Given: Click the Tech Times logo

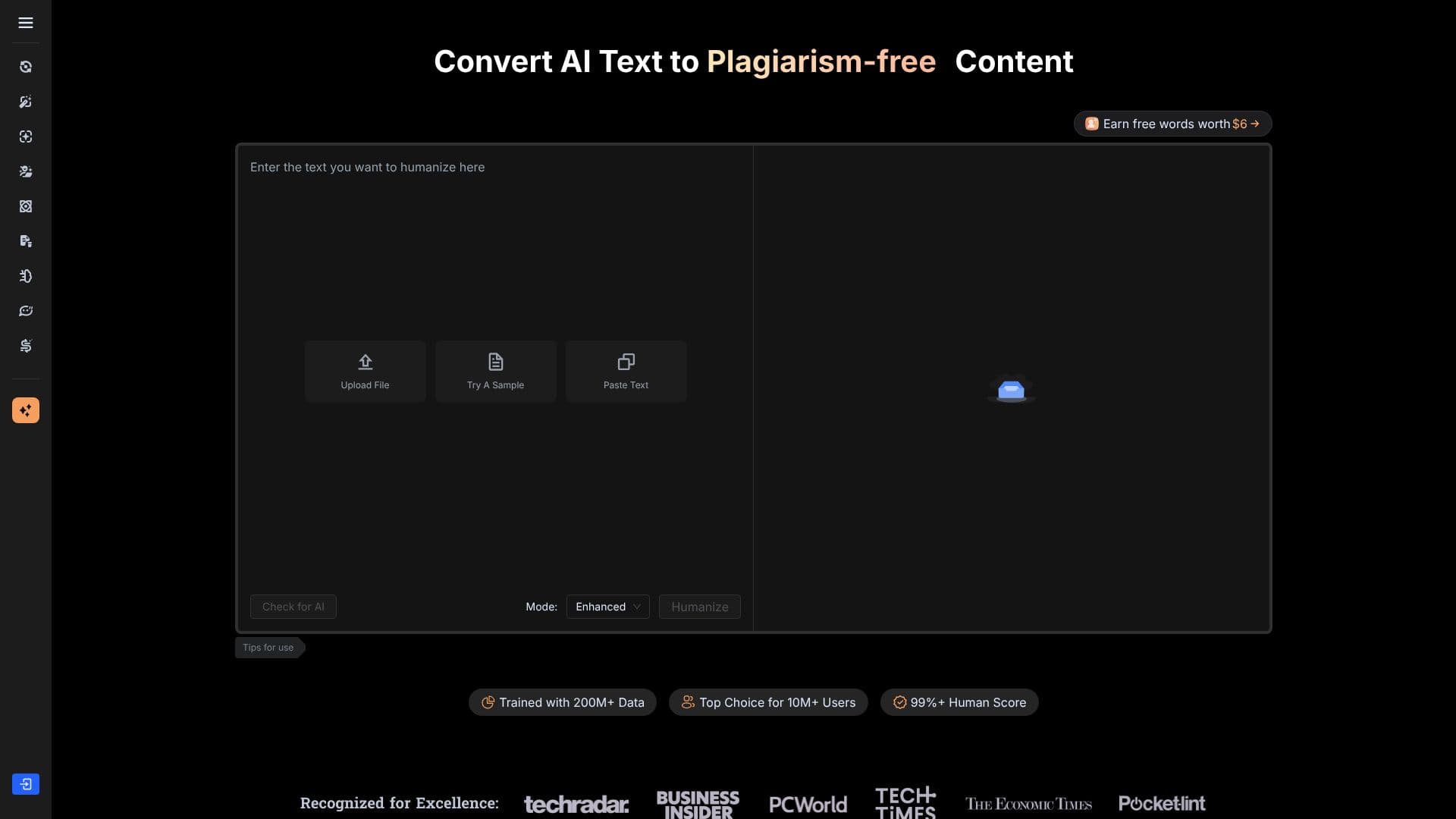Looking at the screenshot, I should point(905,802).
